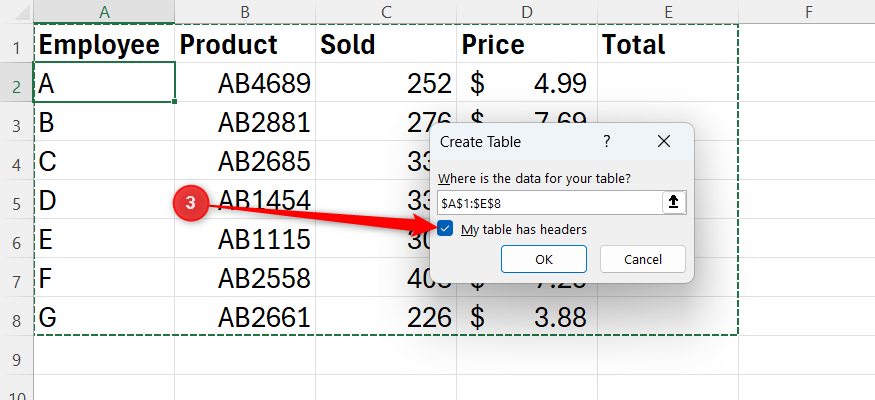Click product code AB1115
Image resolution: width=875 pixels, height=400 pixels.
[245, 239]
